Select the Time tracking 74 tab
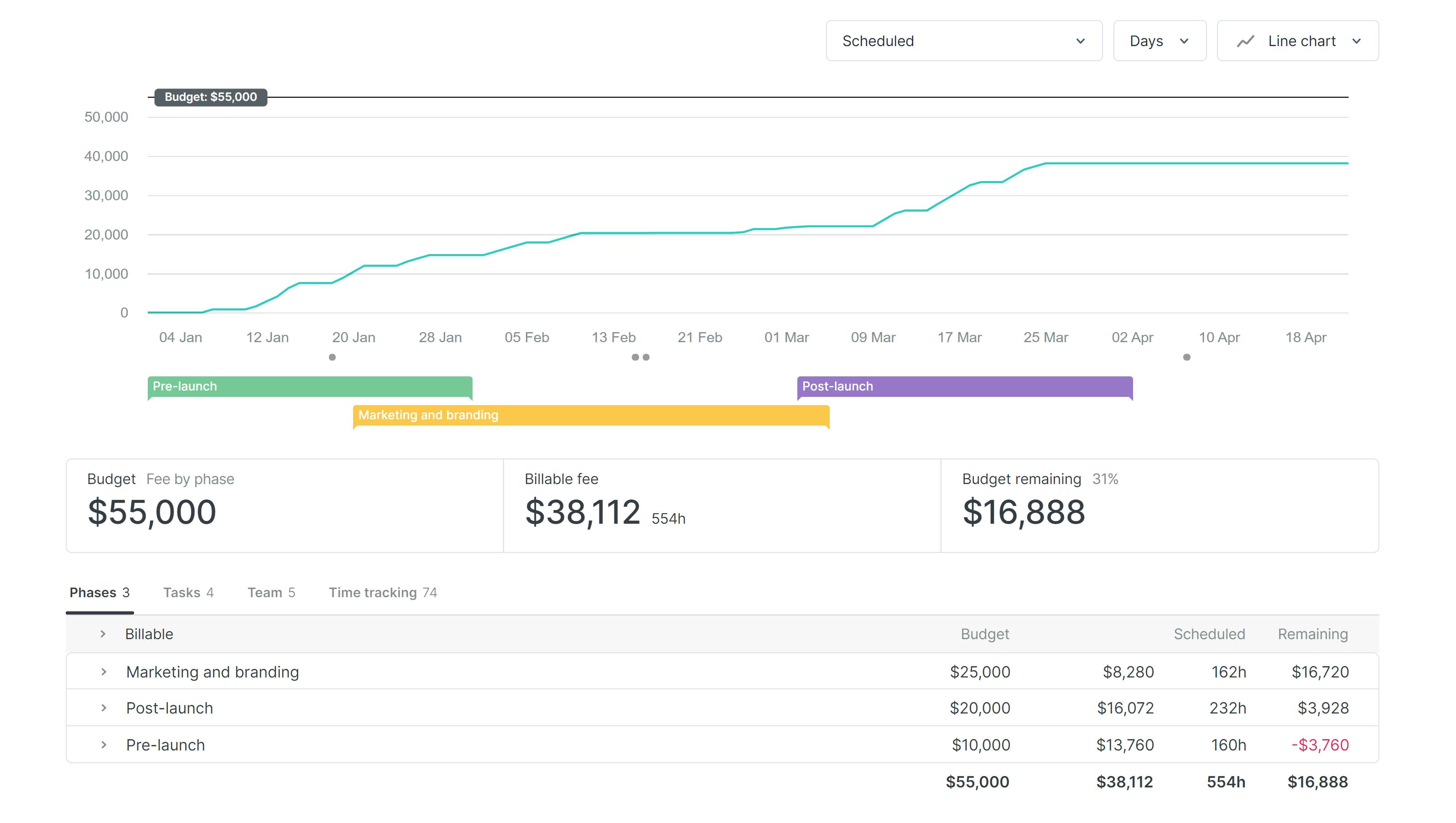1456x823 pixels. point(383,592)
